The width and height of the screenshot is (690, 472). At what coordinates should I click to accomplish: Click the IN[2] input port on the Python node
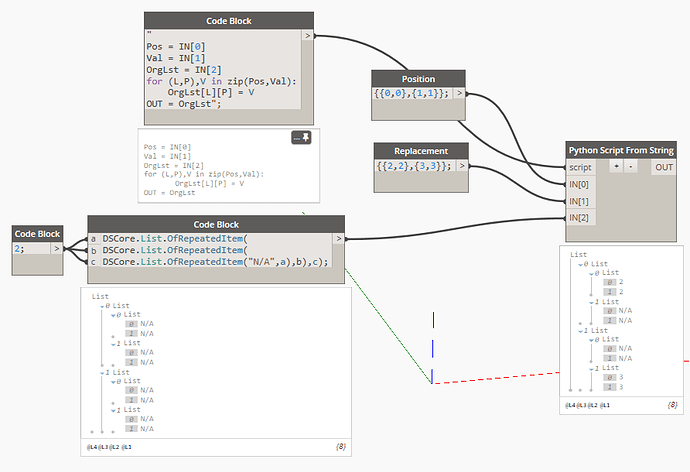tap(581, 216)
